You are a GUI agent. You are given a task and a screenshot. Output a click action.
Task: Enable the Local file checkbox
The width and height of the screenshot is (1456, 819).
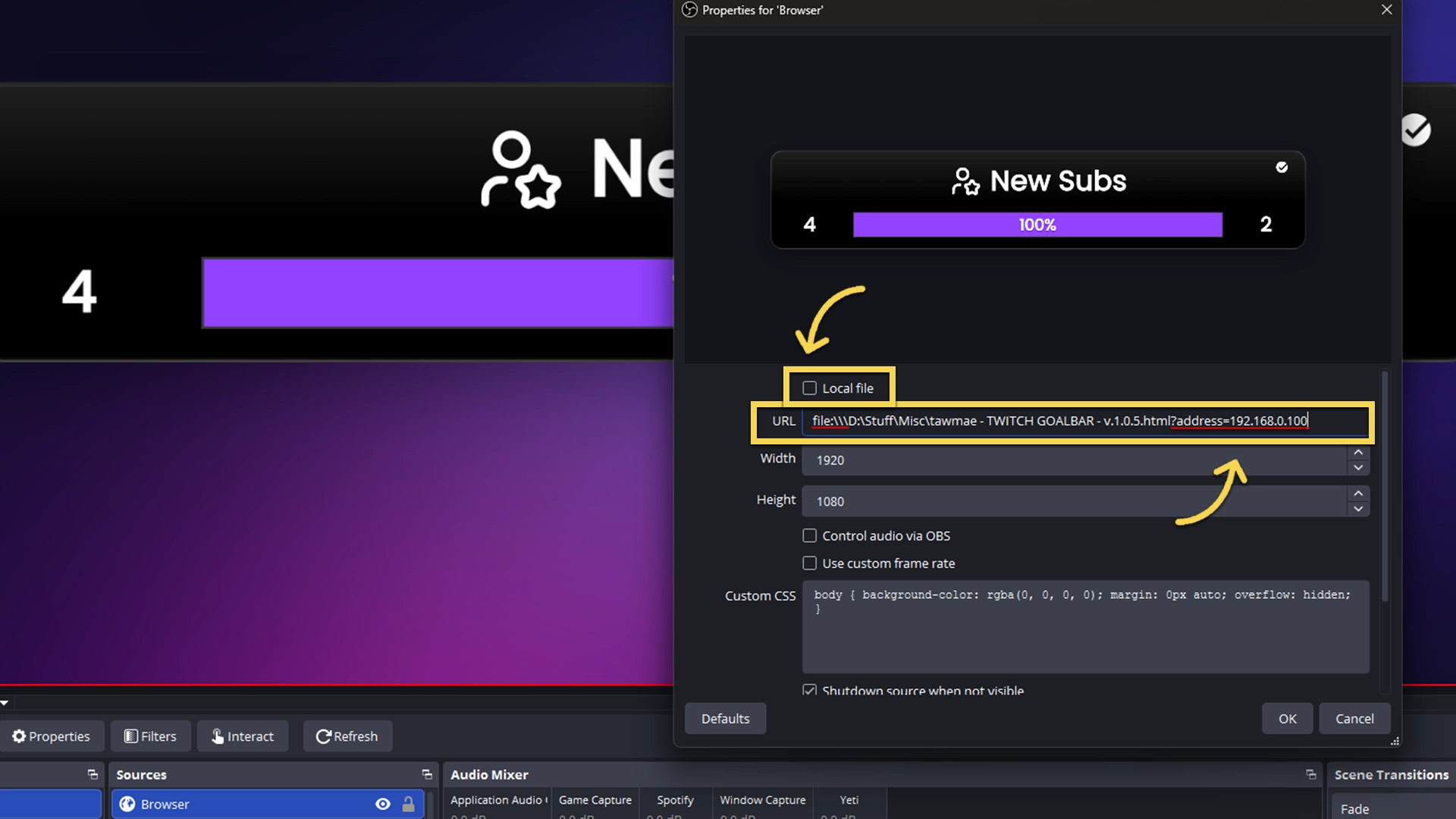809,388
